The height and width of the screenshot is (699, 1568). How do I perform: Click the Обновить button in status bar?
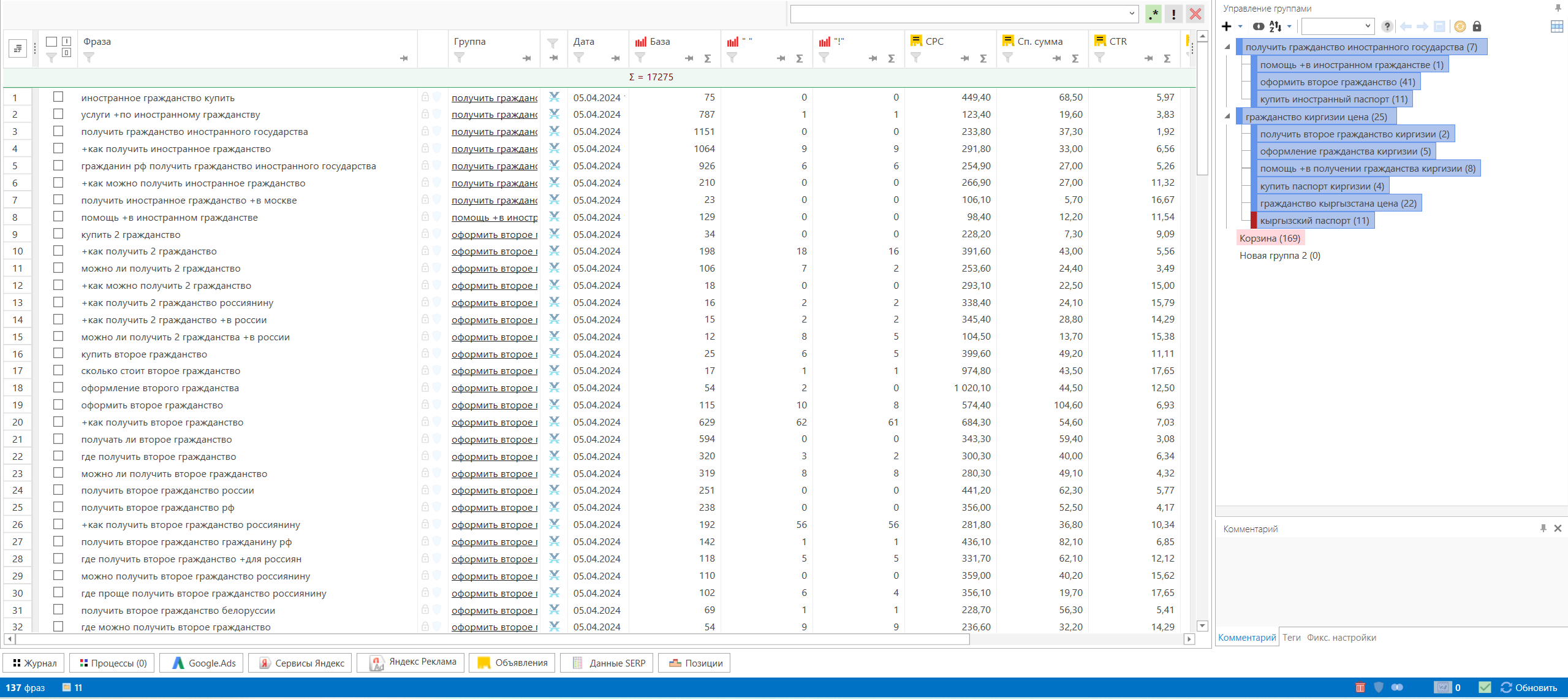pyautogui.click(x=1528, y=688)
